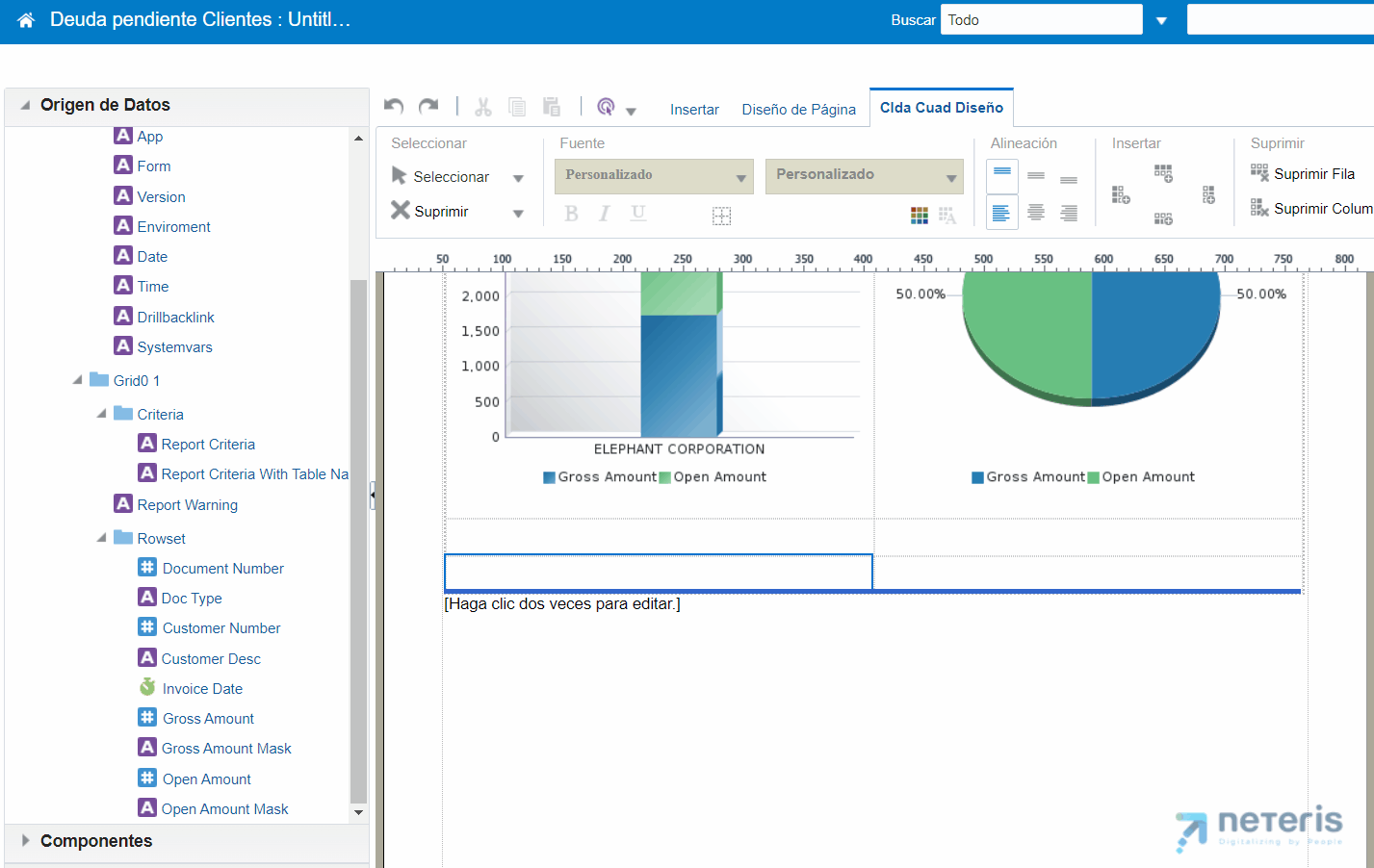Image resolution: width=1374 pixels, height=868 pixels.
Task: Select the Open Amount numeric field
Action: tap(206, 779)
